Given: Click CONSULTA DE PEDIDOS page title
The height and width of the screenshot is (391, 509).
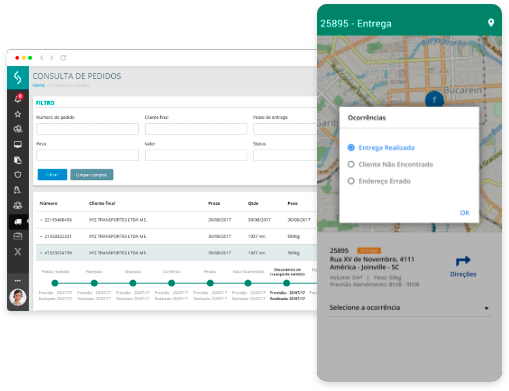Looking at the screenshot, I should [77, 76].
